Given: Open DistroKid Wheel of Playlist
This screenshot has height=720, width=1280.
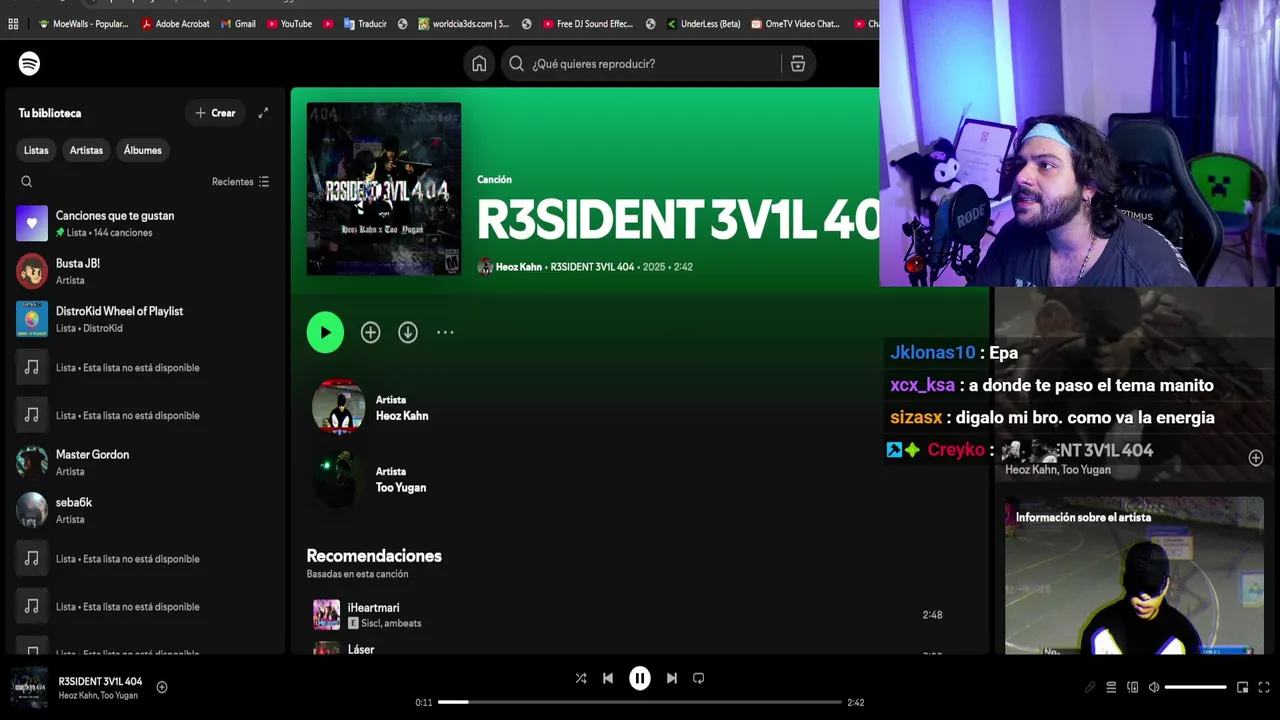Looking at the screenshot, I should point(145,319).
